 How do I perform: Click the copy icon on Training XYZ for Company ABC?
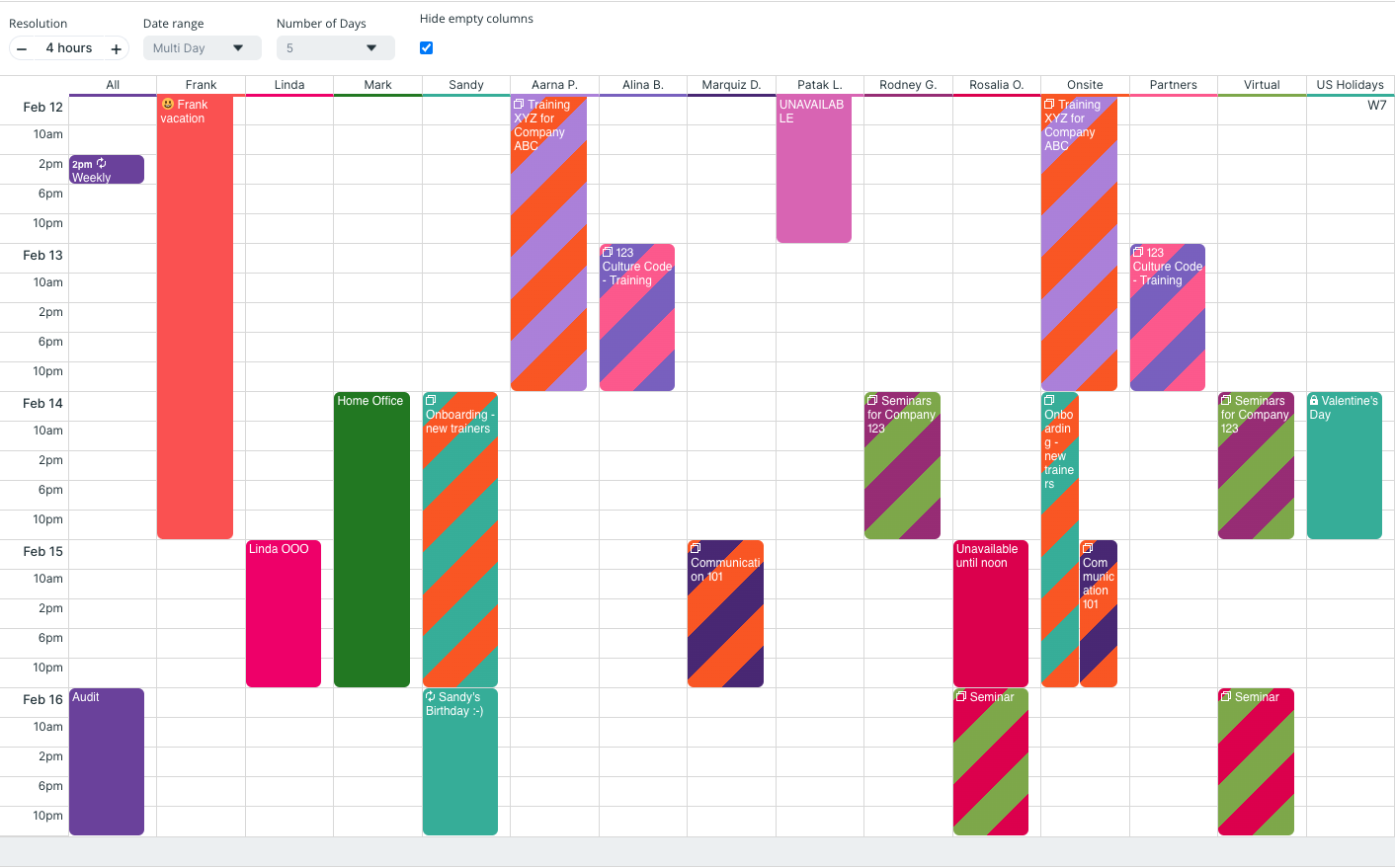tap(519, 104)
